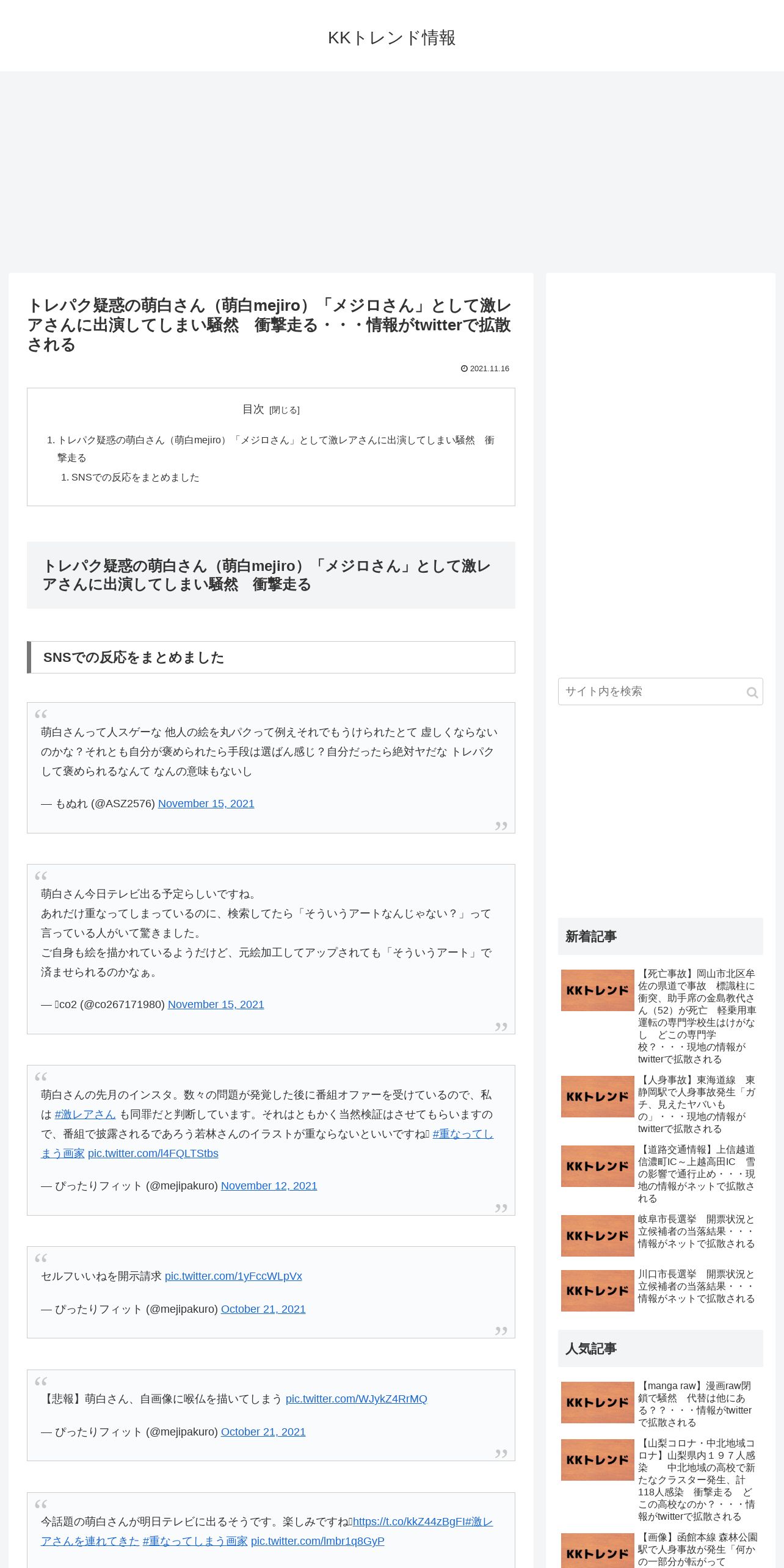Click the tweet author co2 (@co267171980)
784x1568 pixels.
coord(110,1004)
